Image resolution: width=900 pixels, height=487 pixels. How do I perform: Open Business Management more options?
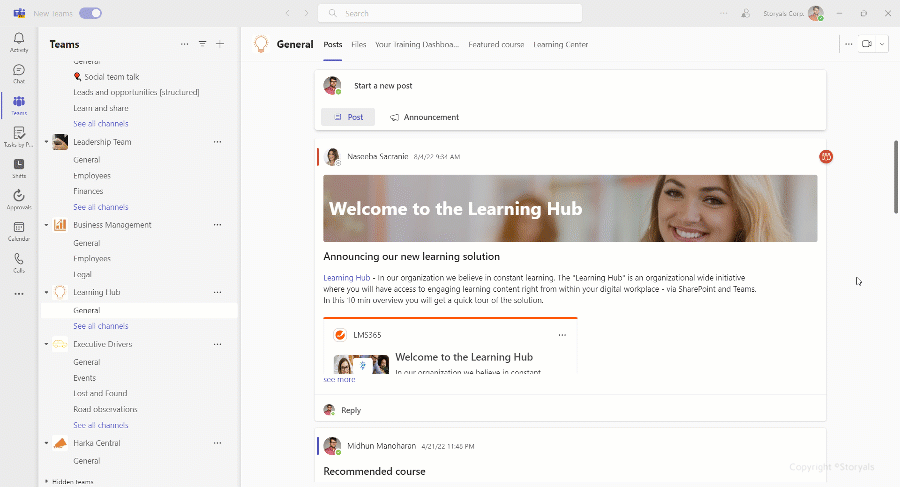coord(218,225)
